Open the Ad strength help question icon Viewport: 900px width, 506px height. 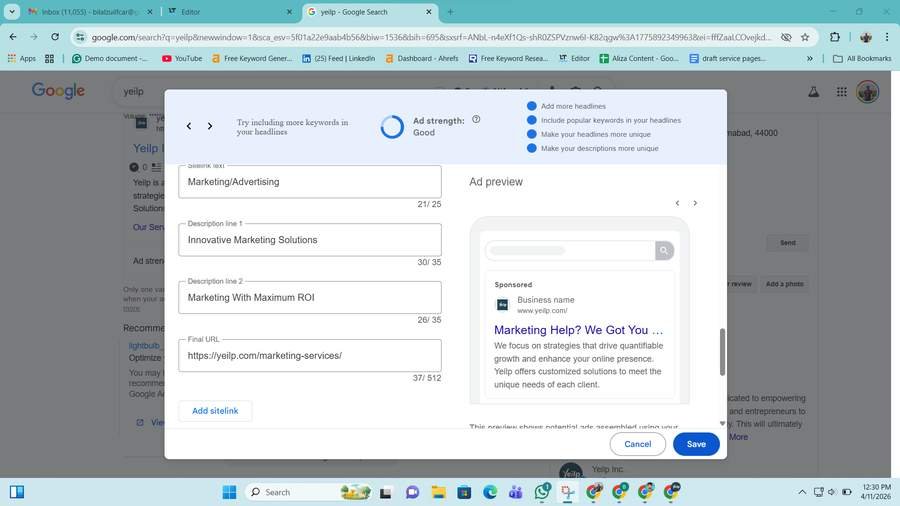coord(476,119)
